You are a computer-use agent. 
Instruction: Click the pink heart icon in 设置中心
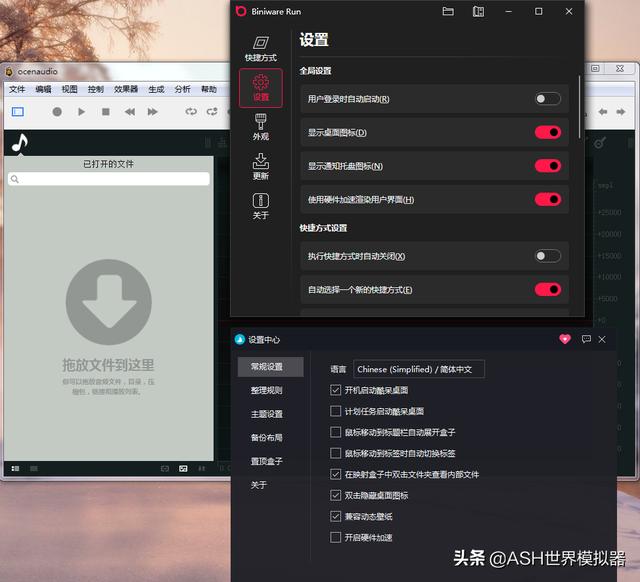coord(564,339)
